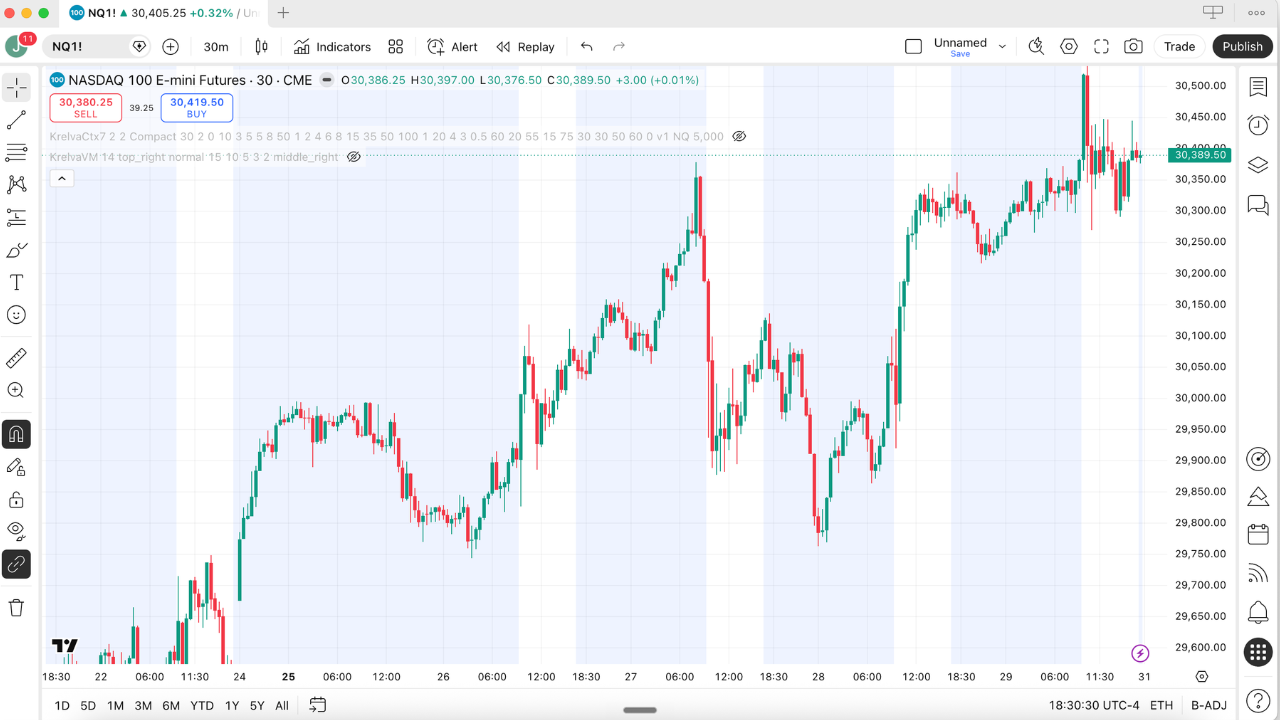Image resolution: width=1280 pixels, height=720 pixels.
Task: Open the new browser tab plus button
Action: [x=283, y=13]
